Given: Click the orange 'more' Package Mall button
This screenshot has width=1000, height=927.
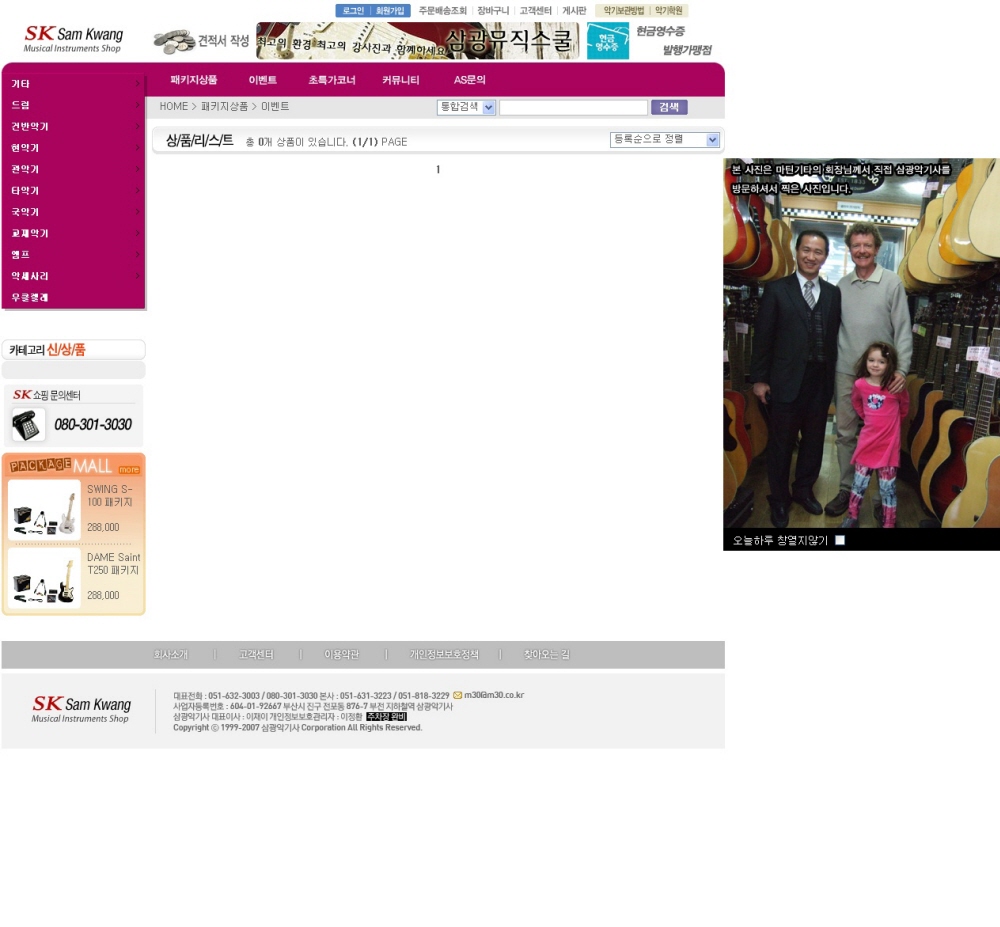Looking at the screenshot, I should click(129, 469).
